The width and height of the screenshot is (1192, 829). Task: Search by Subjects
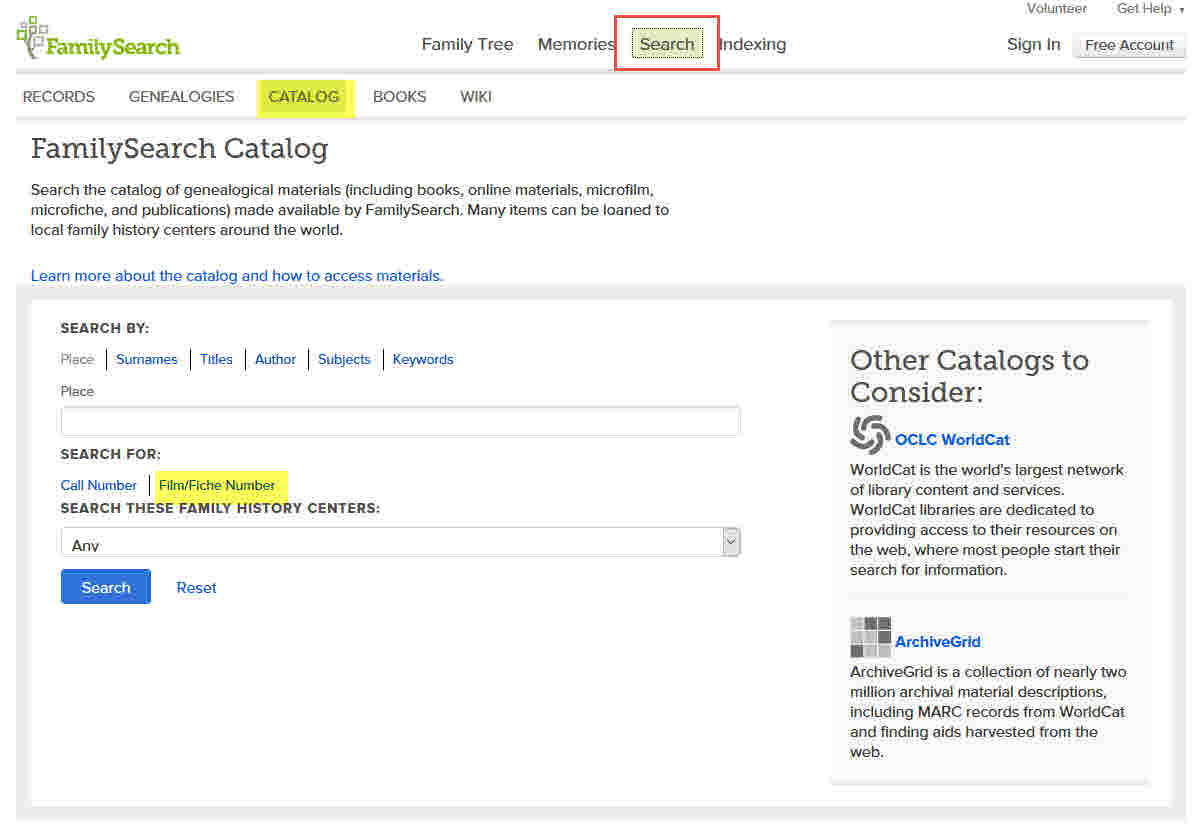coord(344,359)
